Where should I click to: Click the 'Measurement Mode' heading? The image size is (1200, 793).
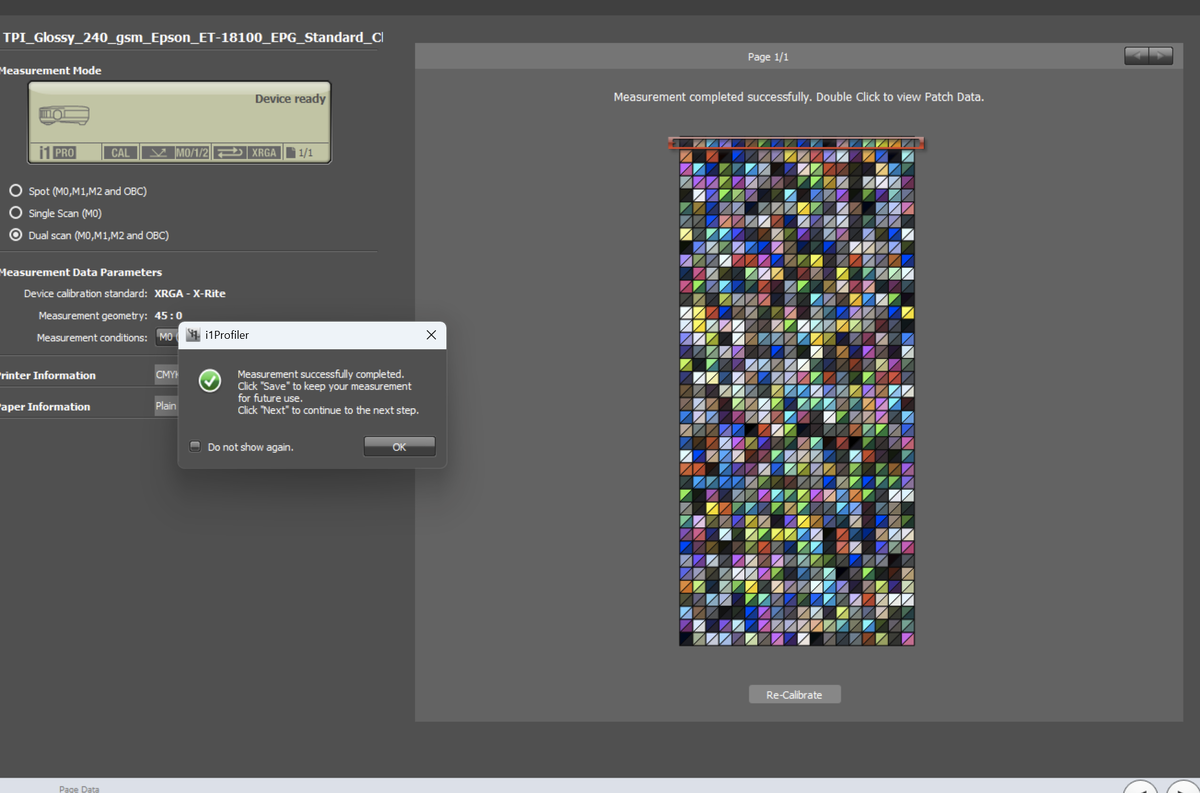50,70
